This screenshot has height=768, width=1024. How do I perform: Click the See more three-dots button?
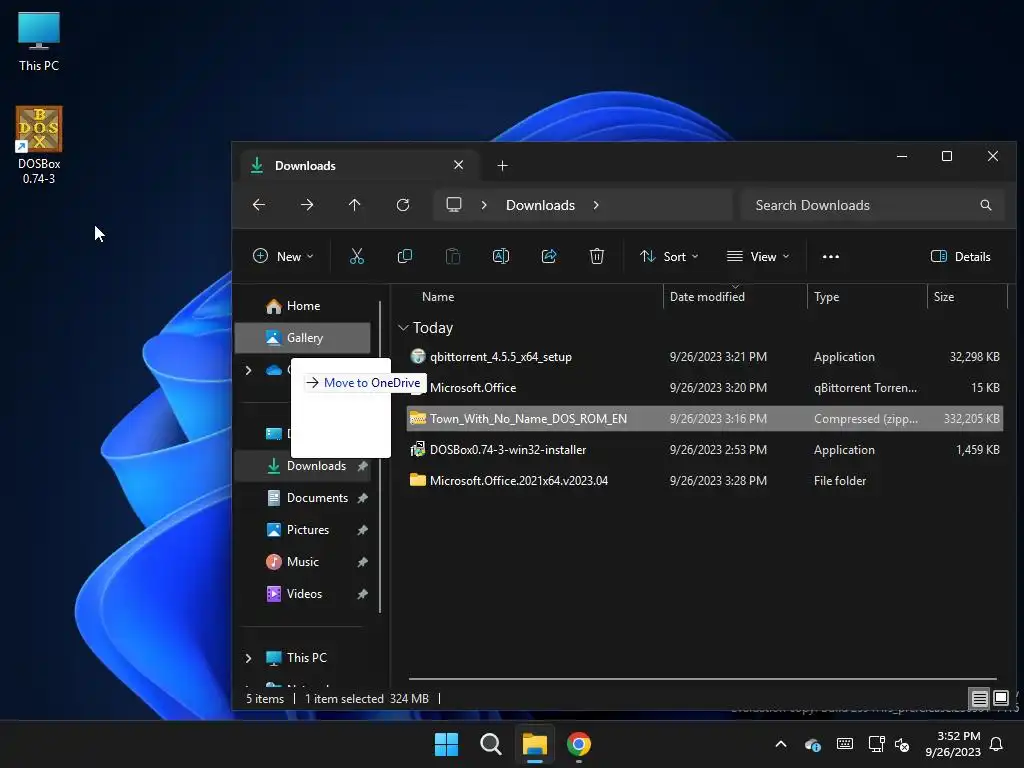(831, 257)
